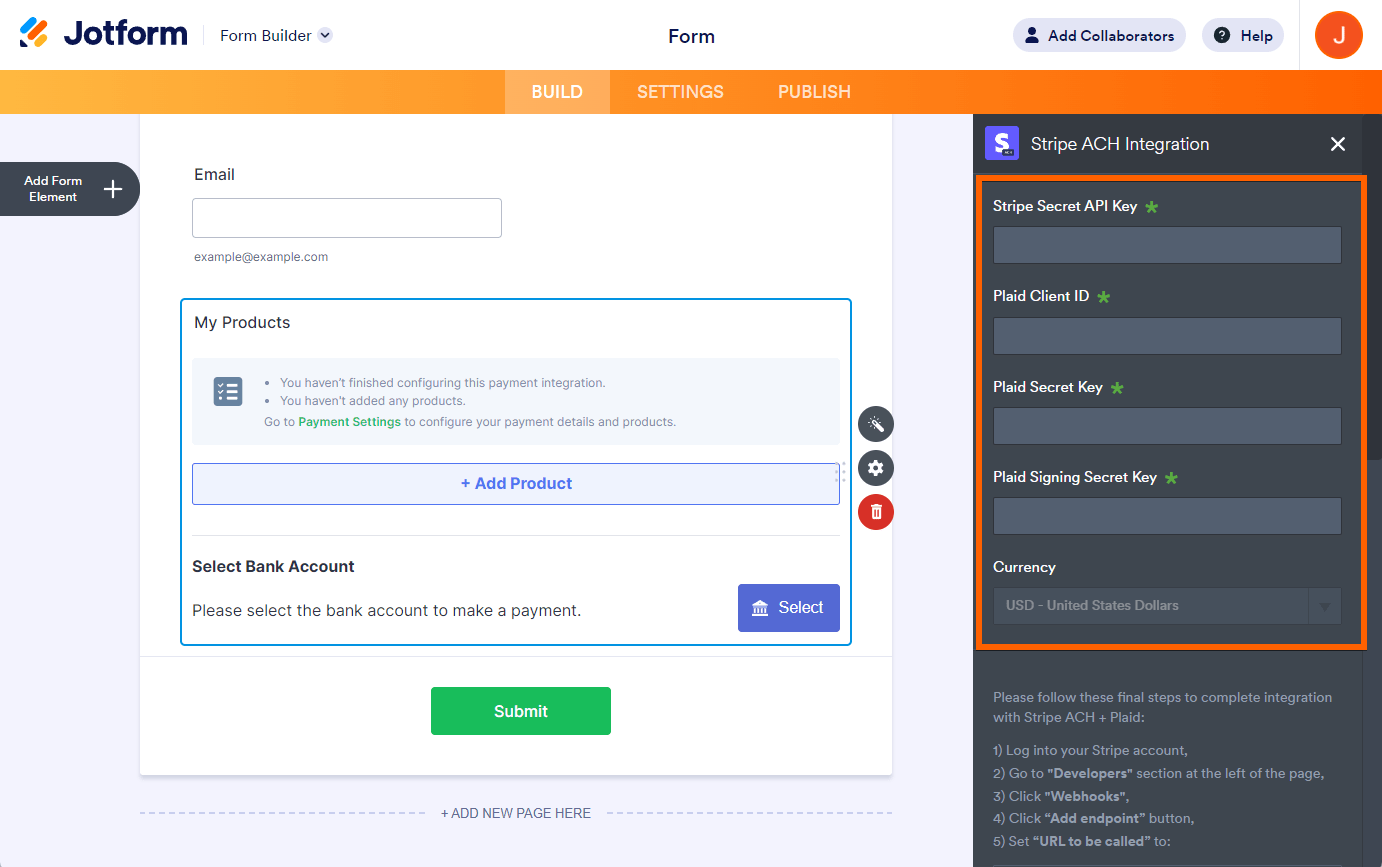
Task: Click the example@example.com hint text
Action: coord(261,257)
